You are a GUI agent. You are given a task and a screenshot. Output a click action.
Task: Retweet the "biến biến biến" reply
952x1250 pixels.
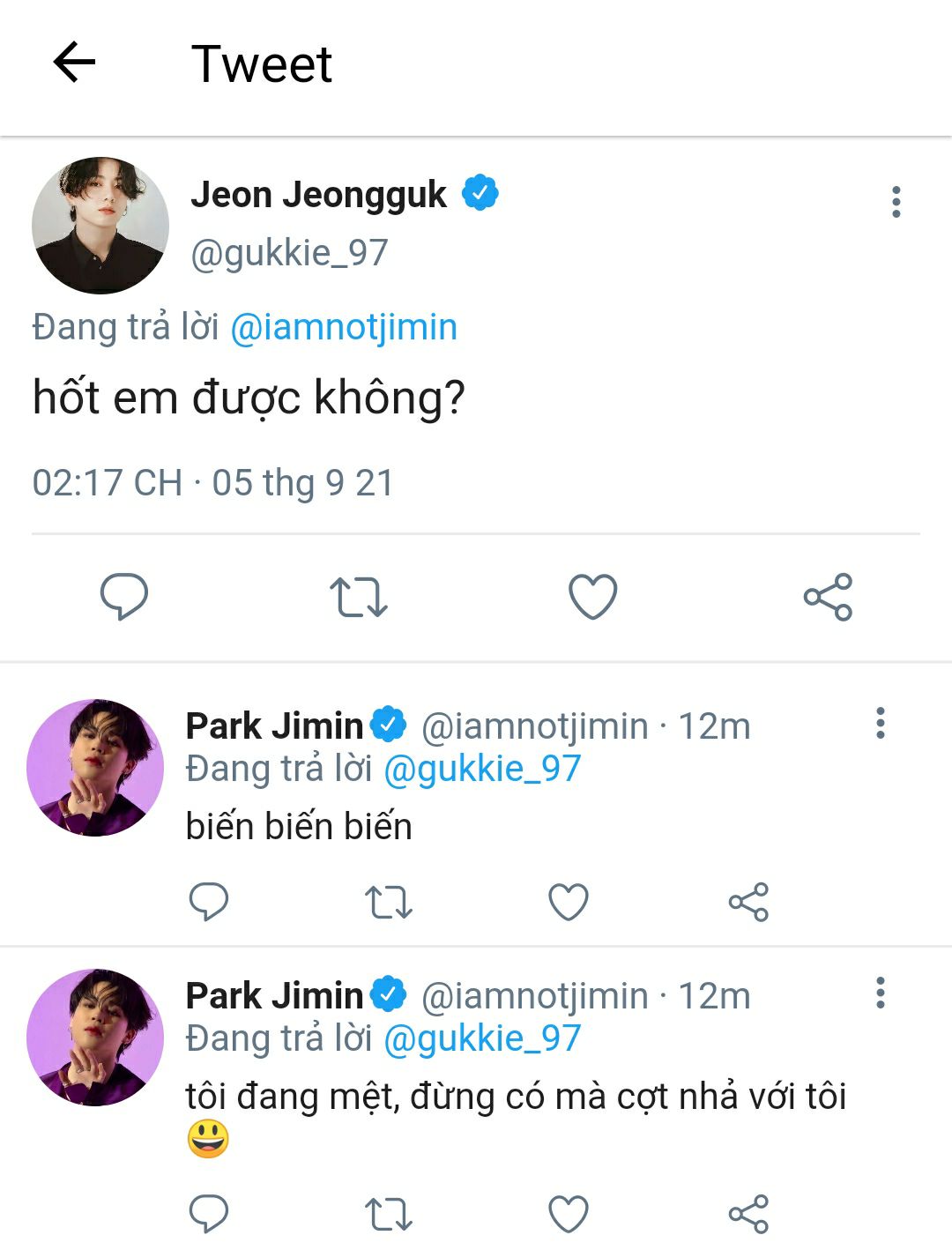click(x=389, y=902)
